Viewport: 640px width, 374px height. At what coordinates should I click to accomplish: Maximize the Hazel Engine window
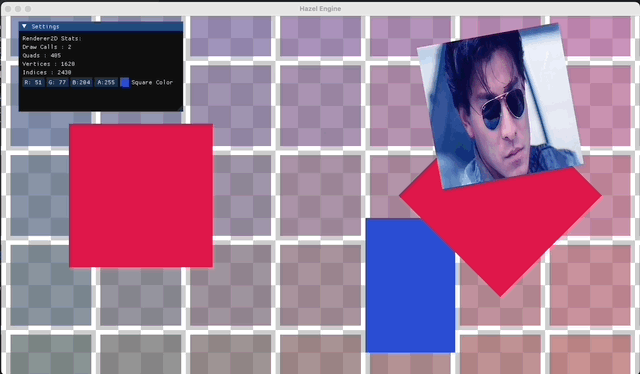[28, 9]
